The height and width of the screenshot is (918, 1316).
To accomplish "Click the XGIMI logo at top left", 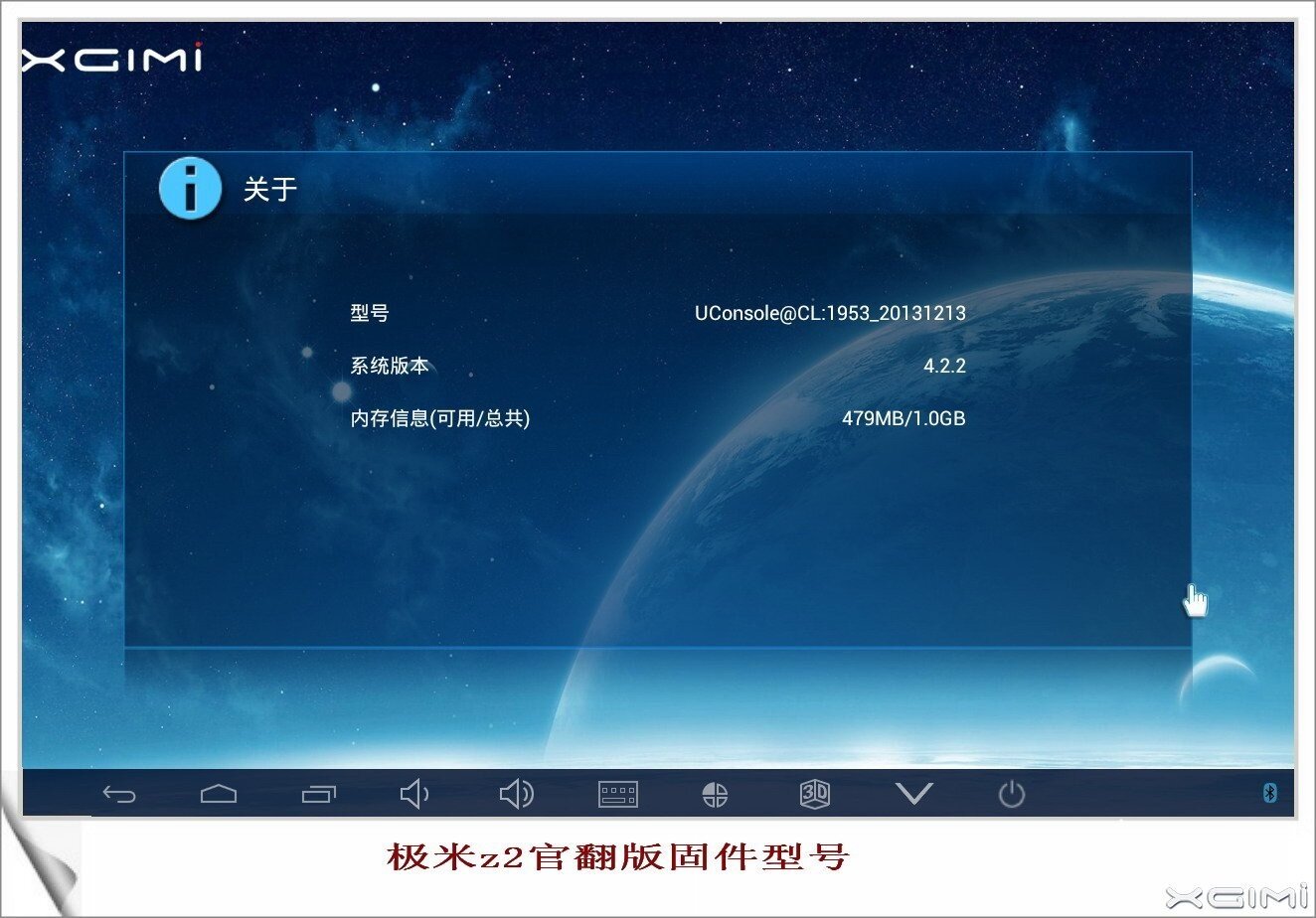I will point(112,58).
